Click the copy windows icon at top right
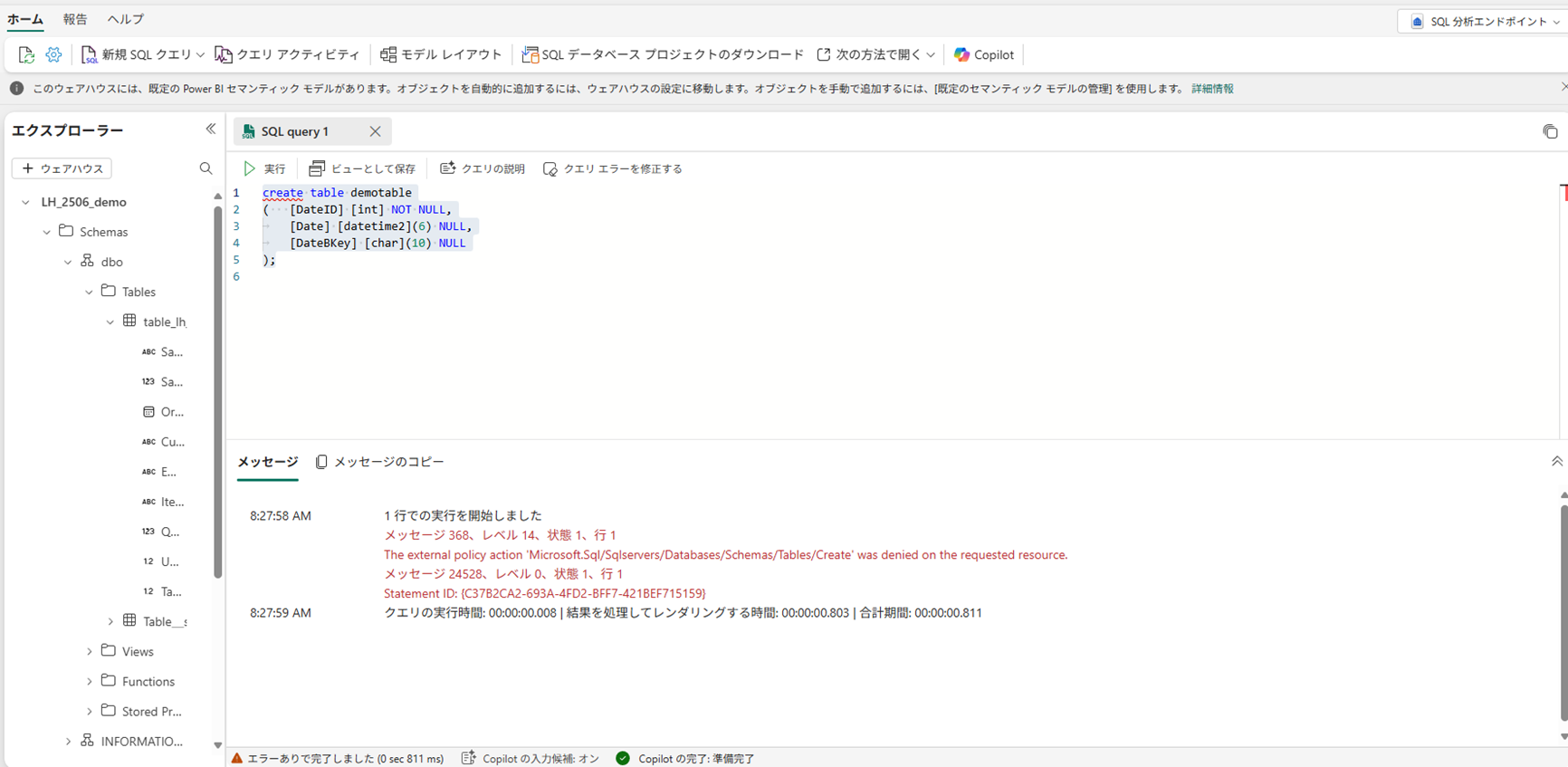Image resolution: width=1568 pixels, height=767 pixels. (1550, 132)
